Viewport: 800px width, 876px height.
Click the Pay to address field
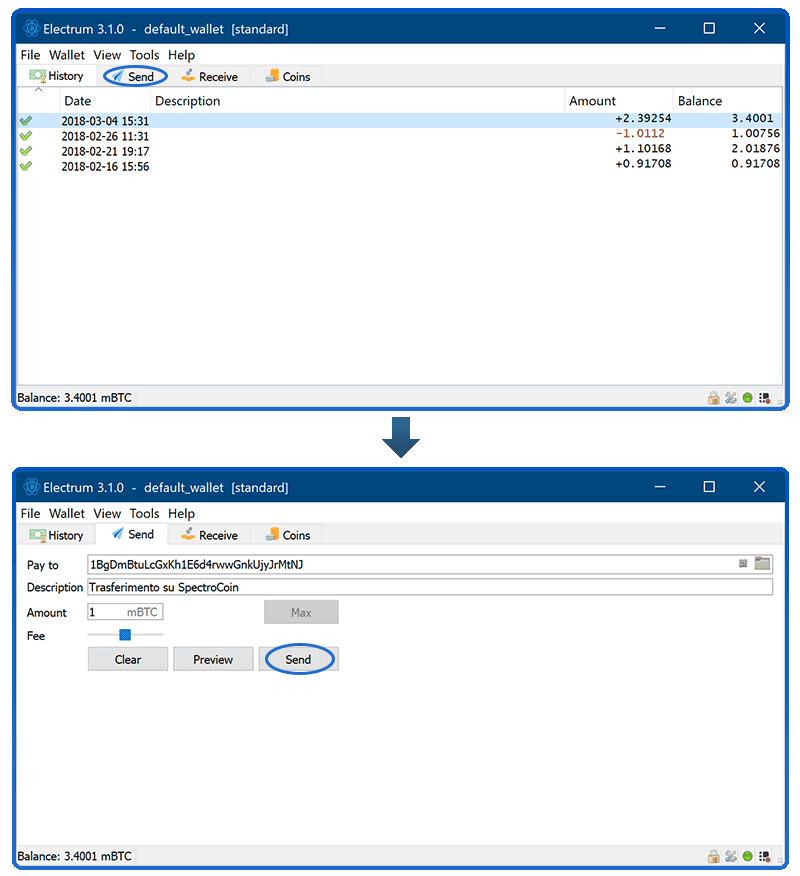(430, 564)
